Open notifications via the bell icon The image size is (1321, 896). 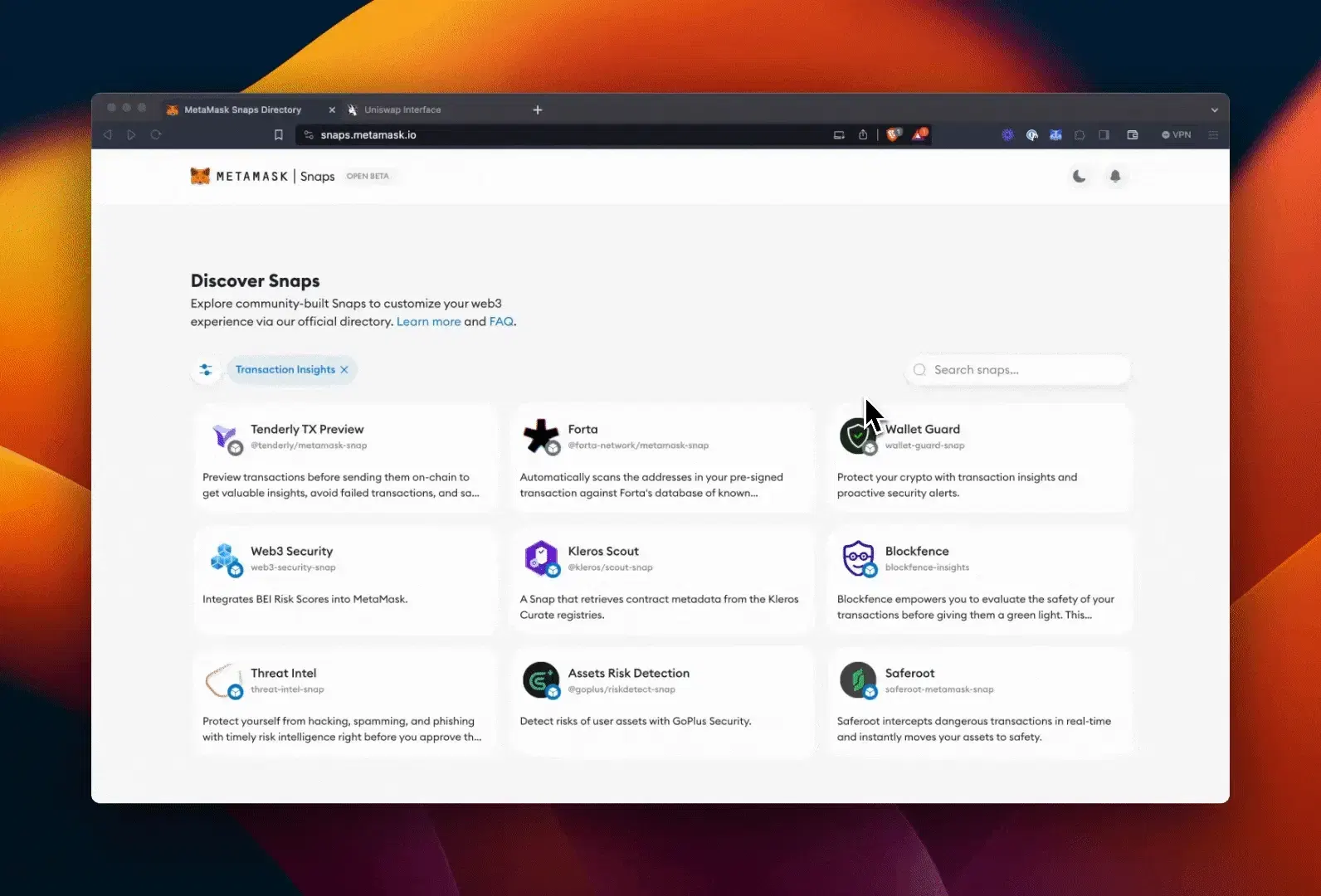tap(1115, 176)
